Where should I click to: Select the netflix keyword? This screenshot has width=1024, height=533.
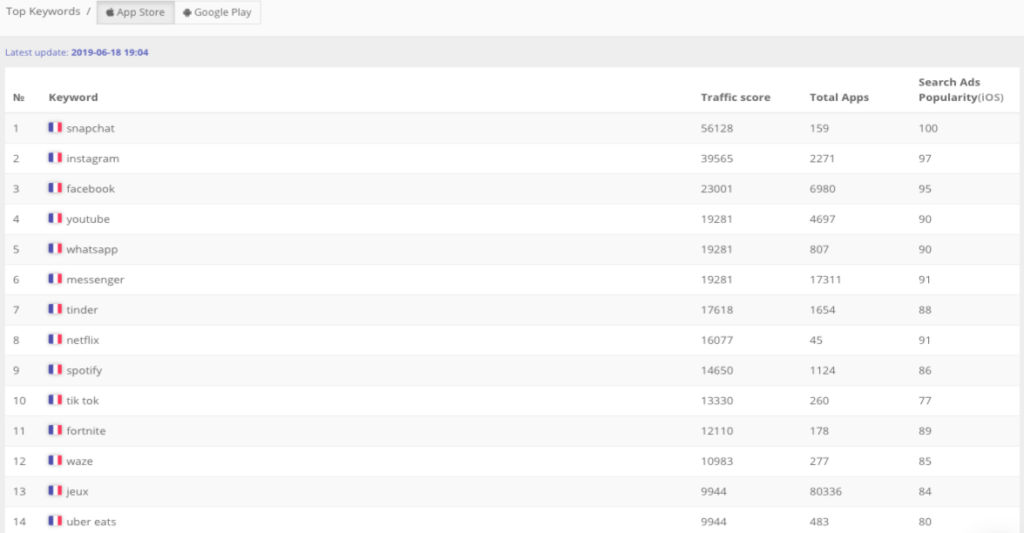pos(82,340)
